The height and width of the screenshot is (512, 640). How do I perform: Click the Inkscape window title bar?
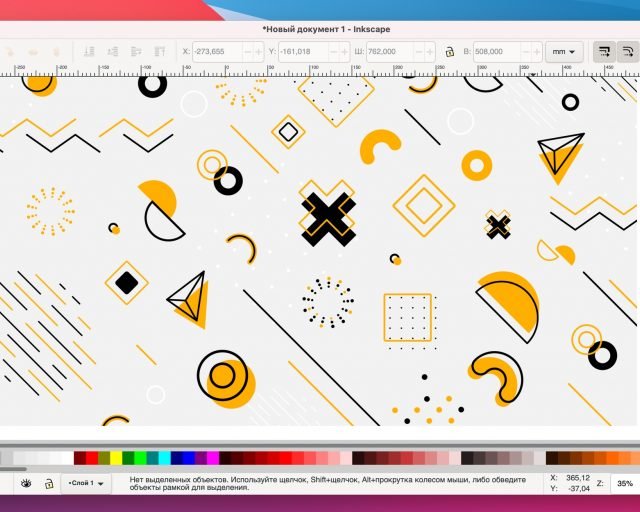(x=320, y=29)
